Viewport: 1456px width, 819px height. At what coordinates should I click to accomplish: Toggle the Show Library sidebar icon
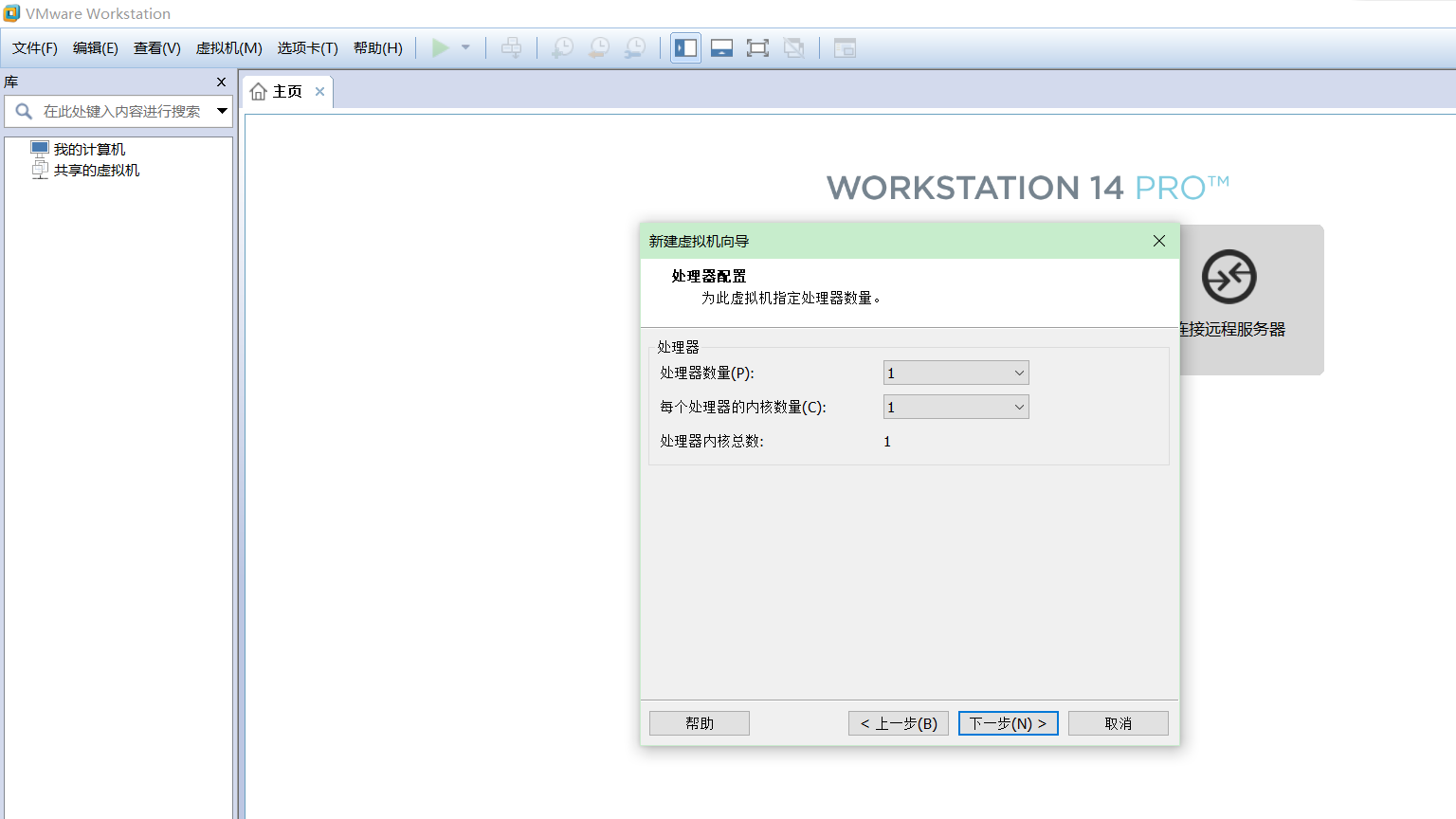pyautogui.click(x=685, y=47)
